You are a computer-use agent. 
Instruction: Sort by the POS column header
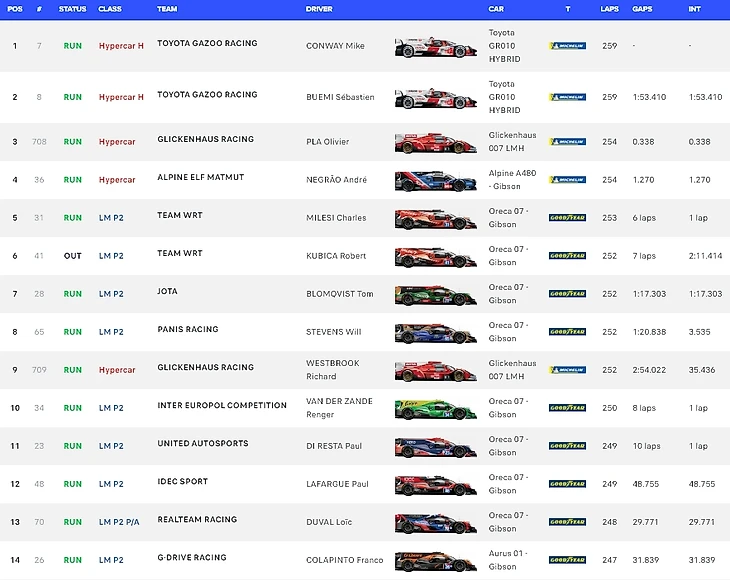15,8
